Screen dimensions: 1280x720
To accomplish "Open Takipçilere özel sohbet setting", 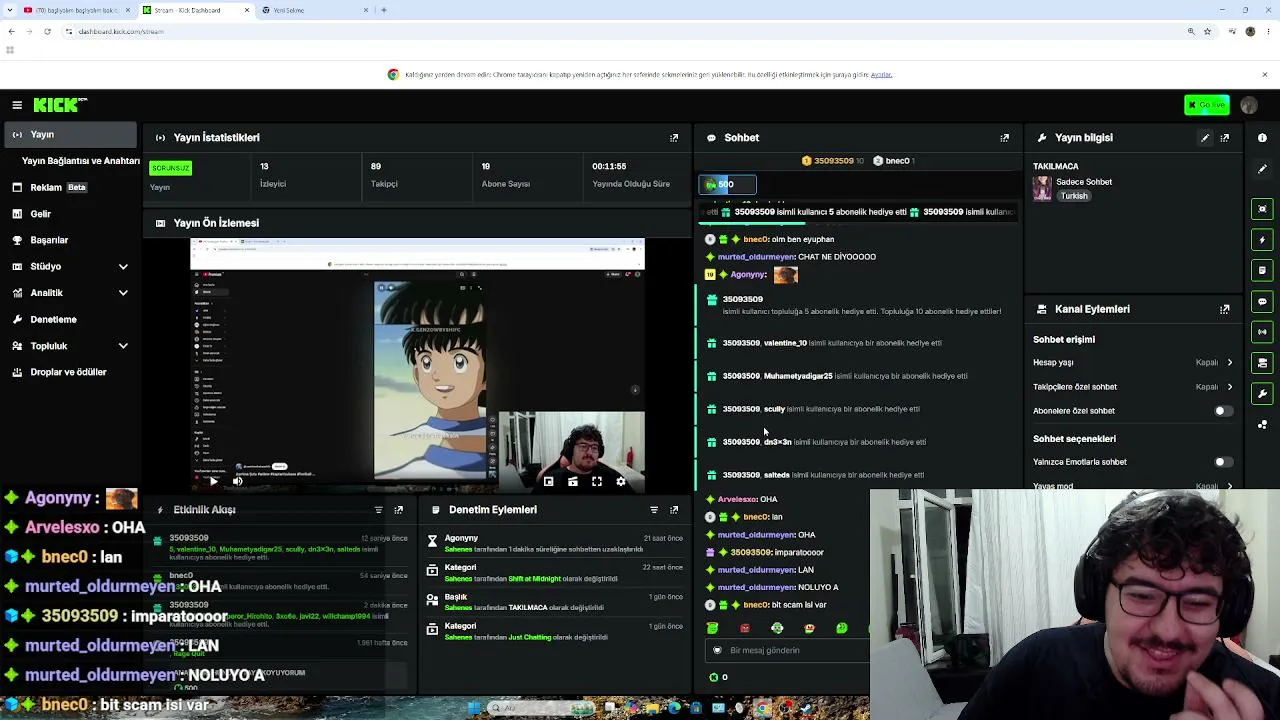I will point(1133,387).
